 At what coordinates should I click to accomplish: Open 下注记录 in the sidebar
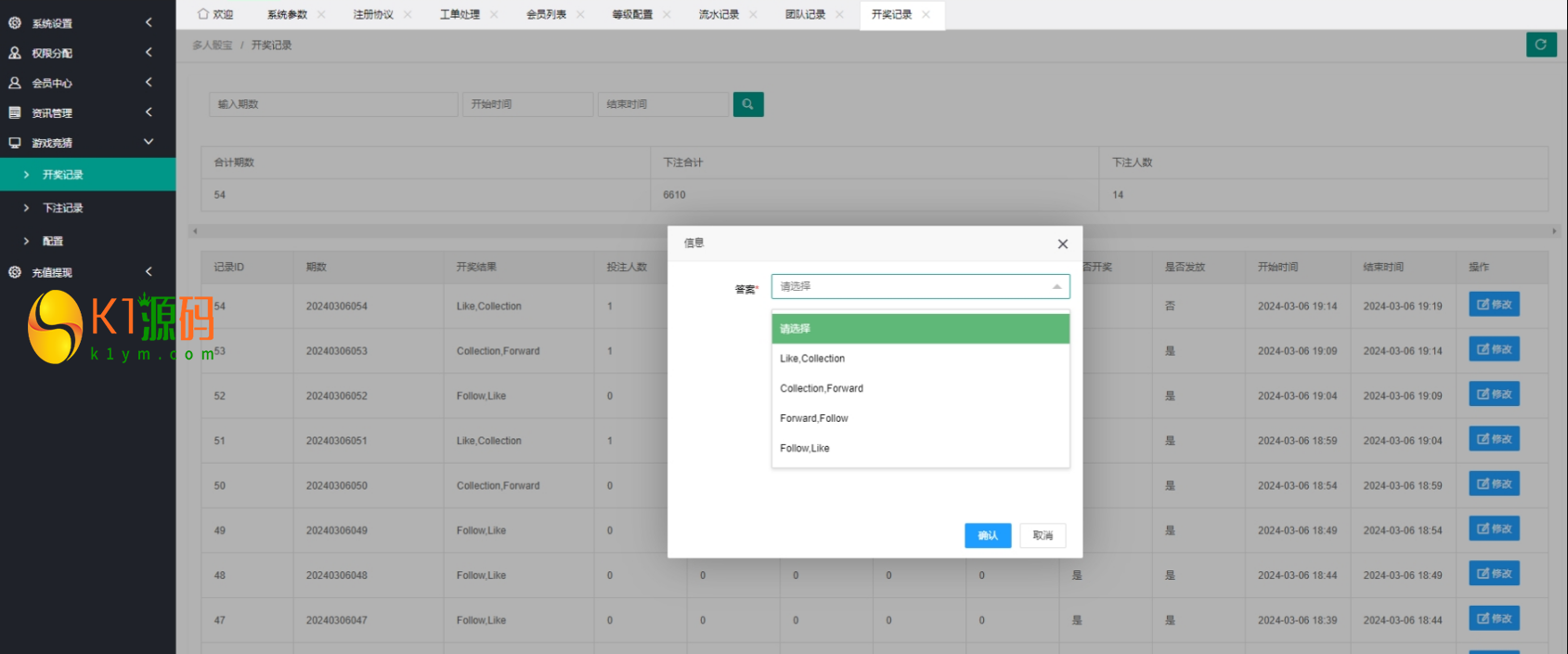click(x=62, y=208)
